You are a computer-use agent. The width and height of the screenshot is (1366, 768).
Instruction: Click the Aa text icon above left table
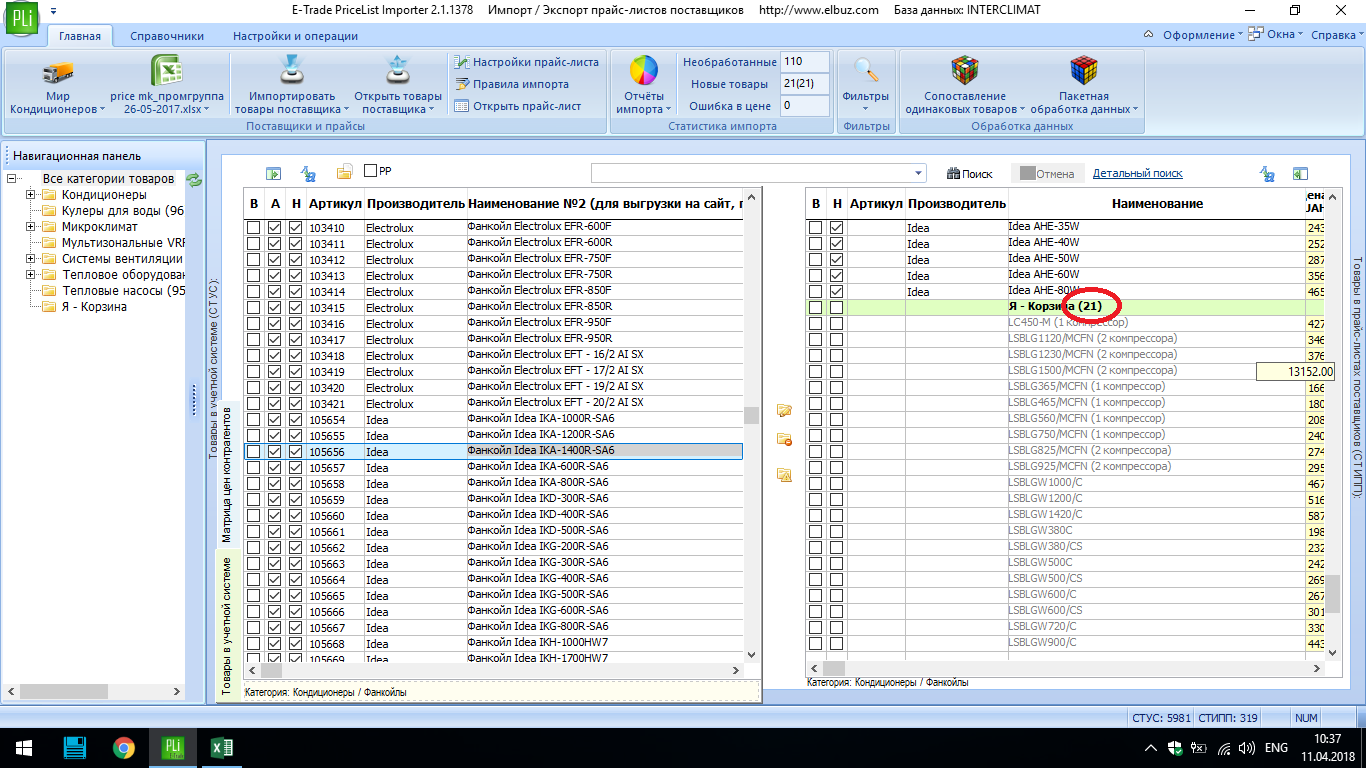click(309, 173)
